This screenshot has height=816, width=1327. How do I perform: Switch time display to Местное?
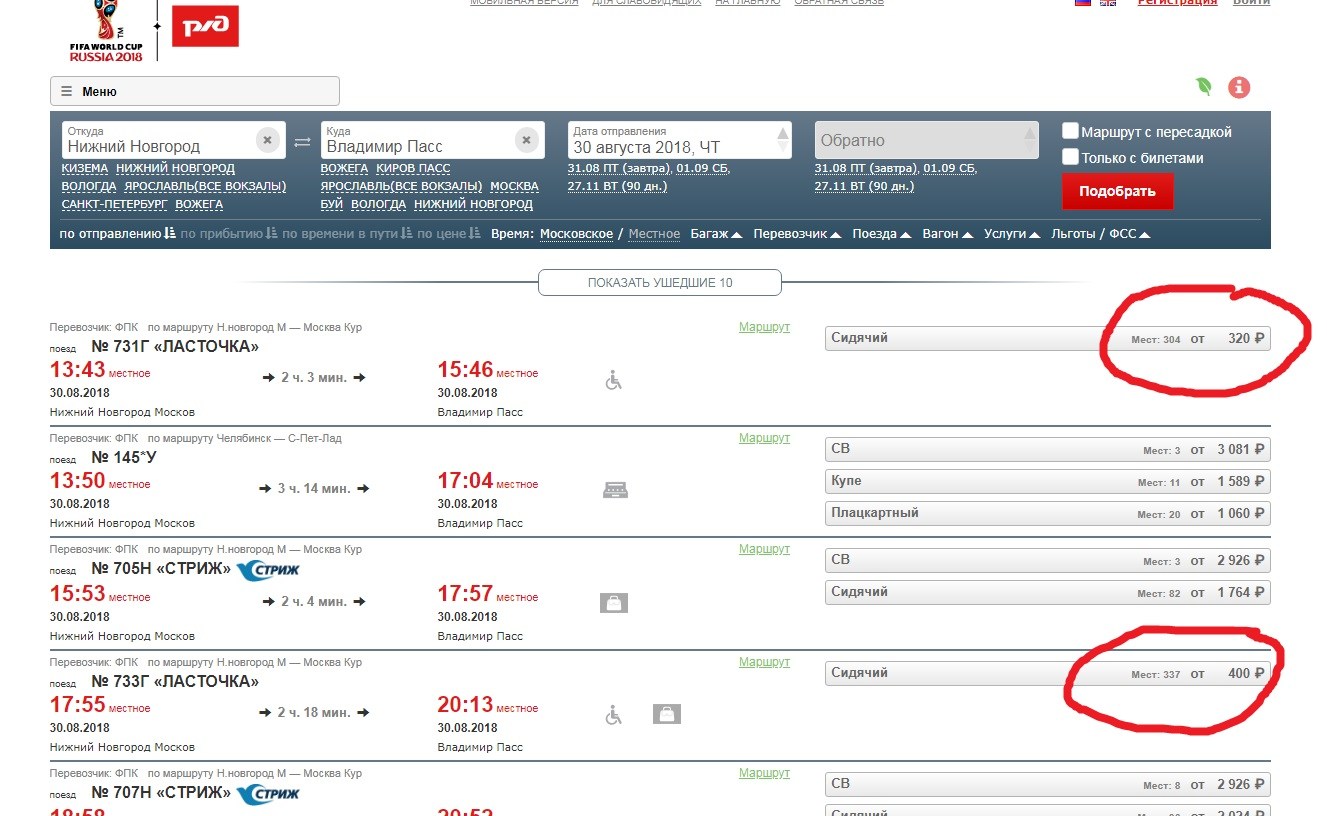pyautogui.click(x=654, y=234)
